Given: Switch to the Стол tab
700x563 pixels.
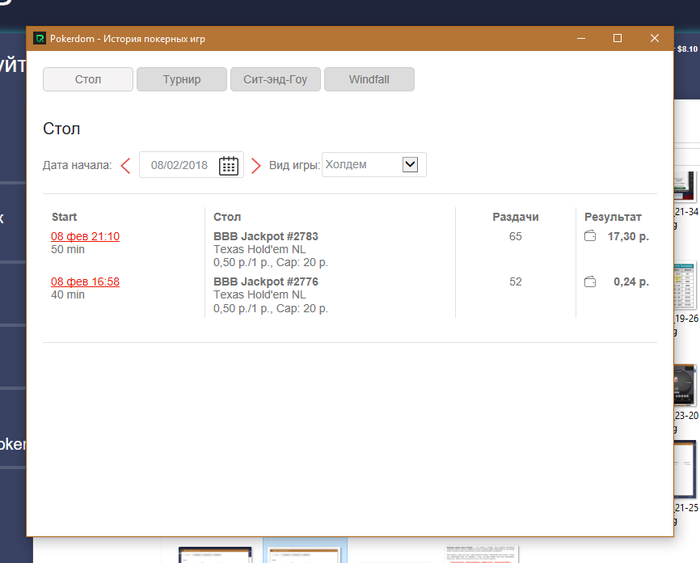Looking at the screenshot, I should pos(88,79).
